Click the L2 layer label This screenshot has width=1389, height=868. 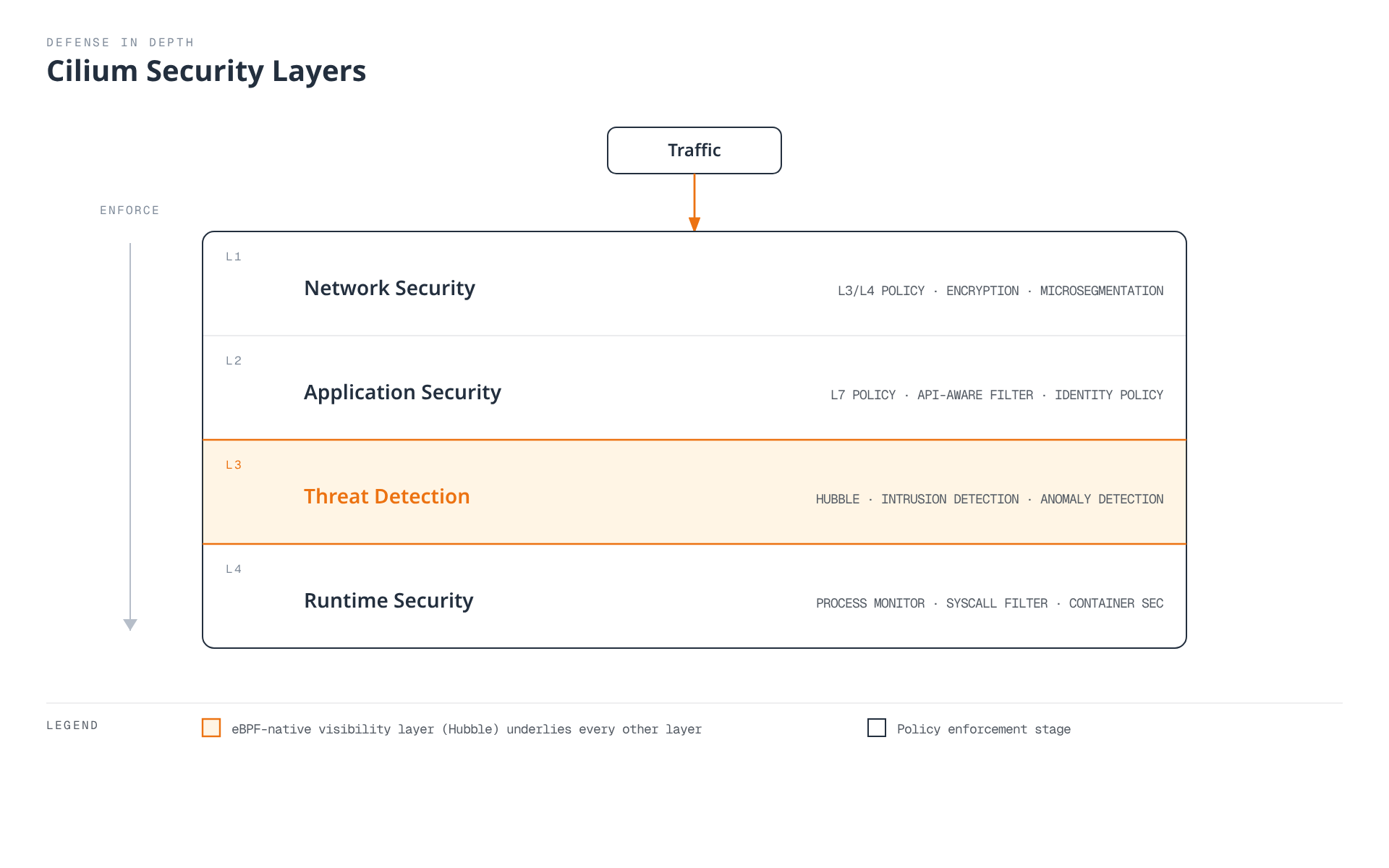[234, 361]
